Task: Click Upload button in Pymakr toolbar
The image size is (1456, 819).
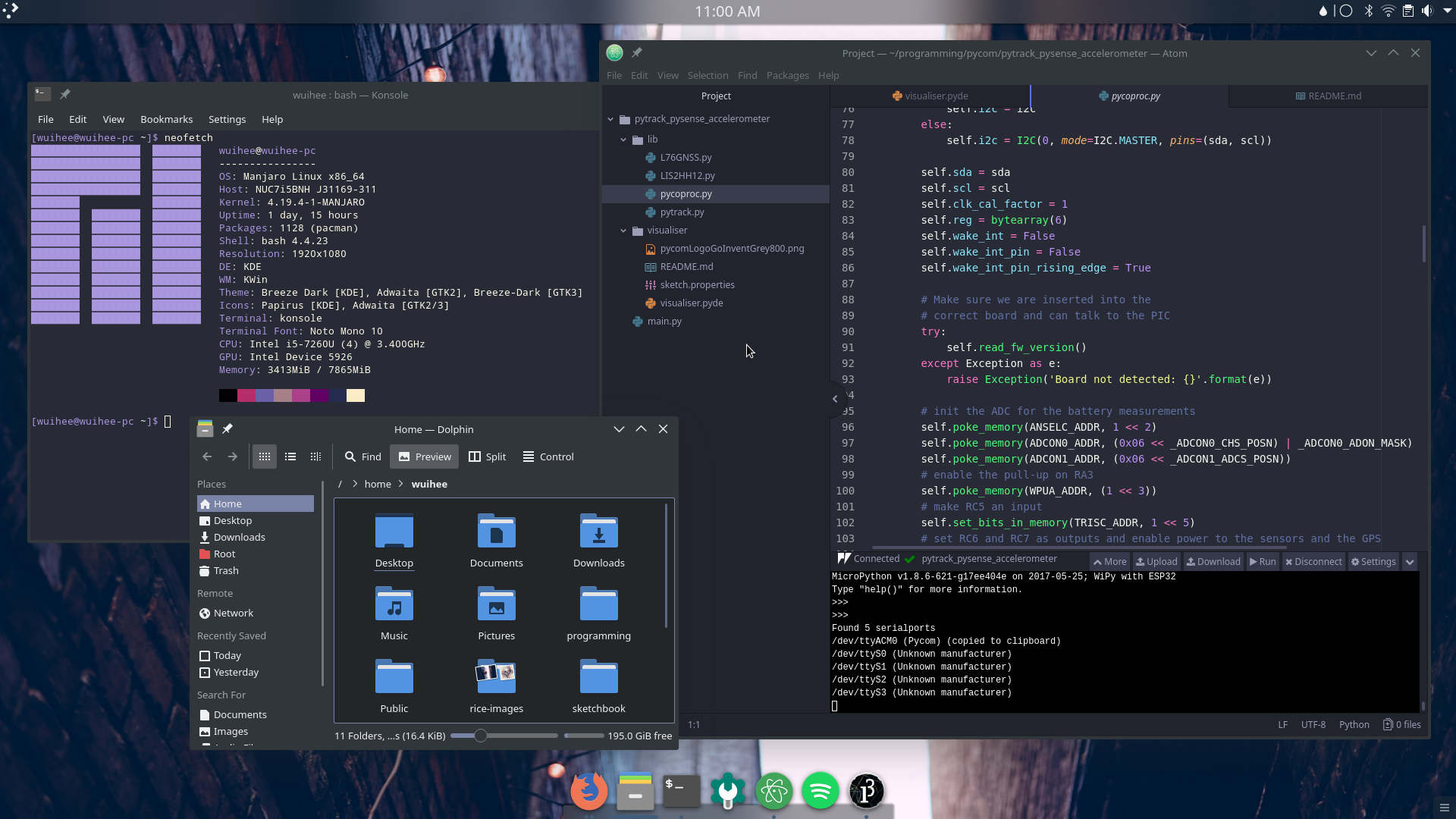Action: pyautogui.click(x=1156, y=562)
